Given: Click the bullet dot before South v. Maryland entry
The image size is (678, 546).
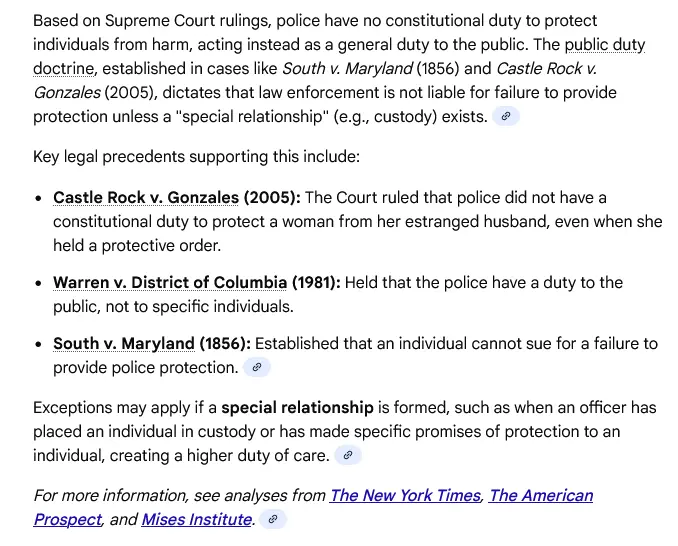Looking at the screenshot, I should [38, 345].
